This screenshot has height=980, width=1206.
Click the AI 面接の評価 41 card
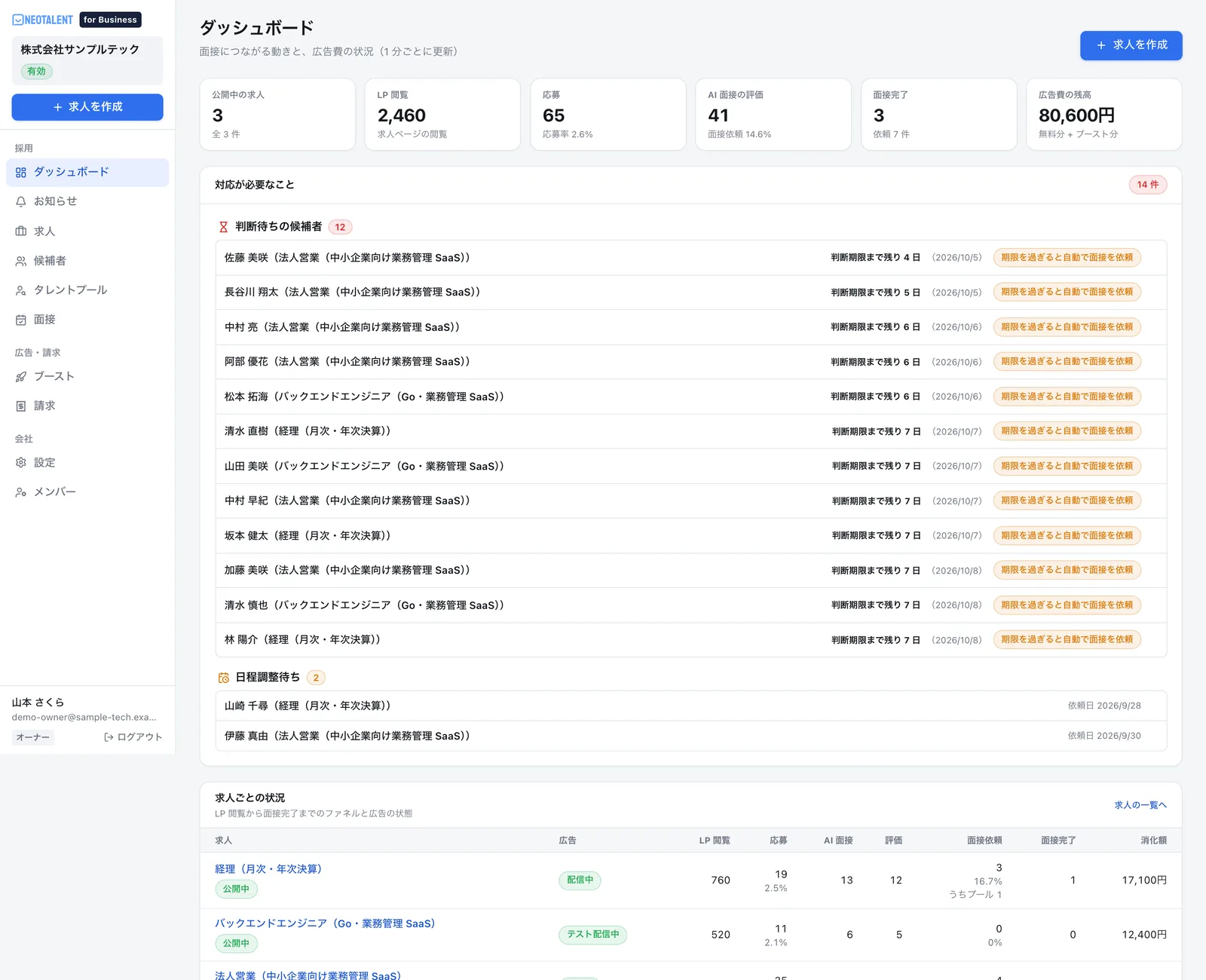pyautogui.click(x=773, y=115)
